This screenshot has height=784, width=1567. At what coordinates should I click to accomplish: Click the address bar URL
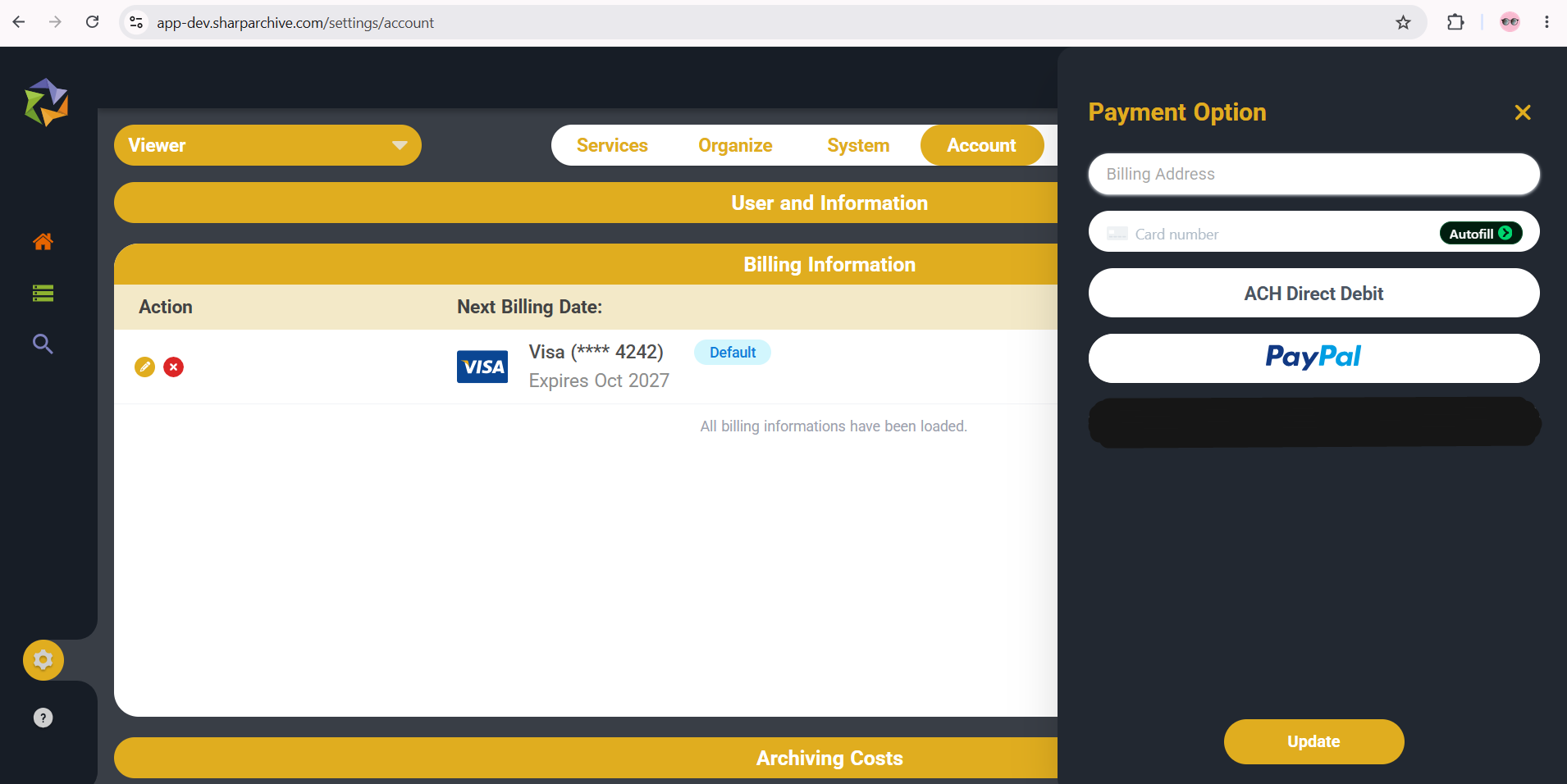click(295, 23)
